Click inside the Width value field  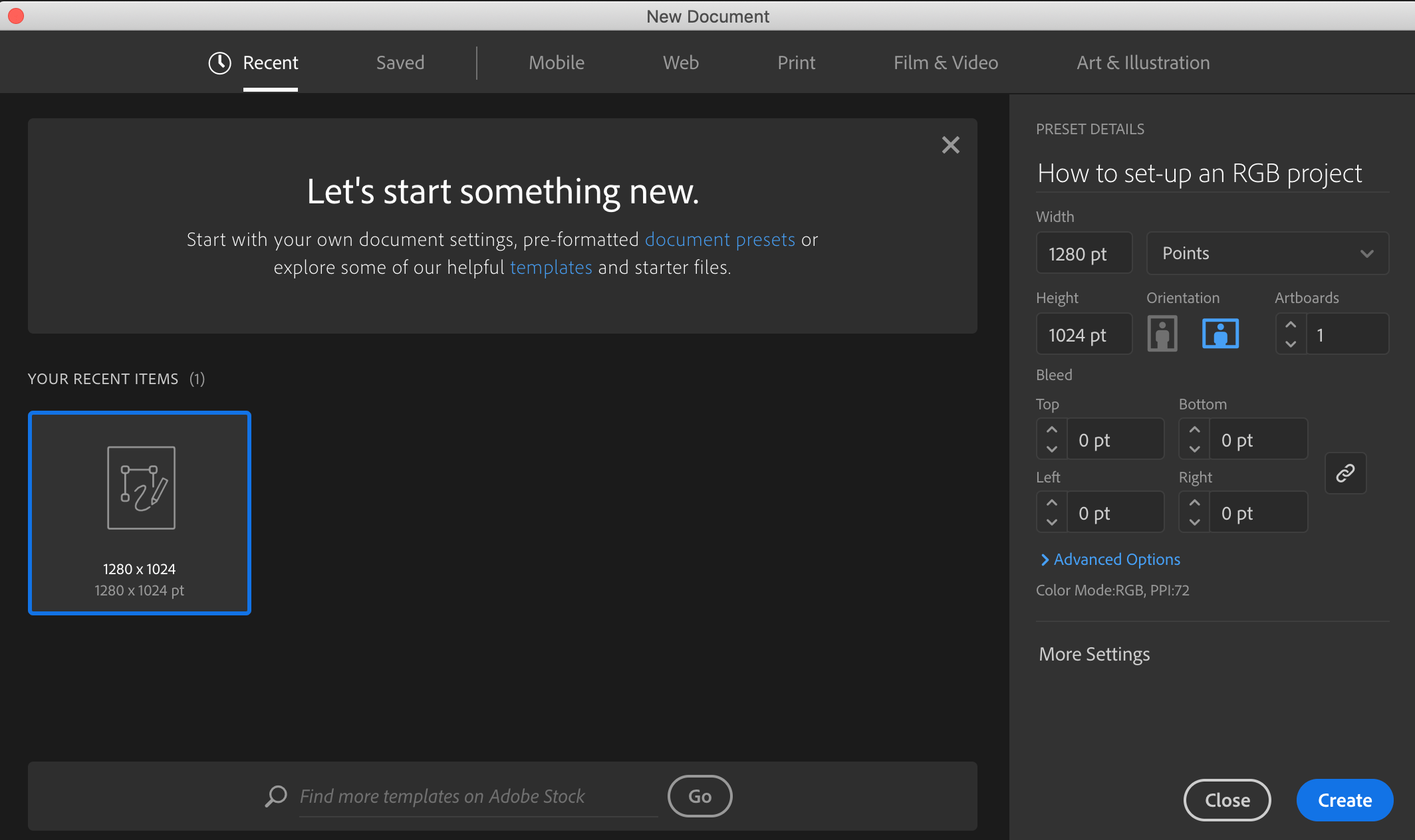coord(1083,253)
